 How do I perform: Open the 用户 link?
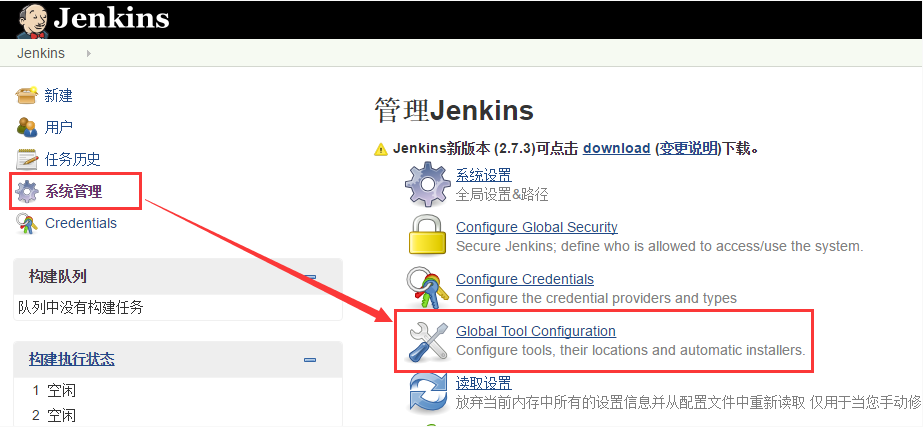click(x=59, y=127)
